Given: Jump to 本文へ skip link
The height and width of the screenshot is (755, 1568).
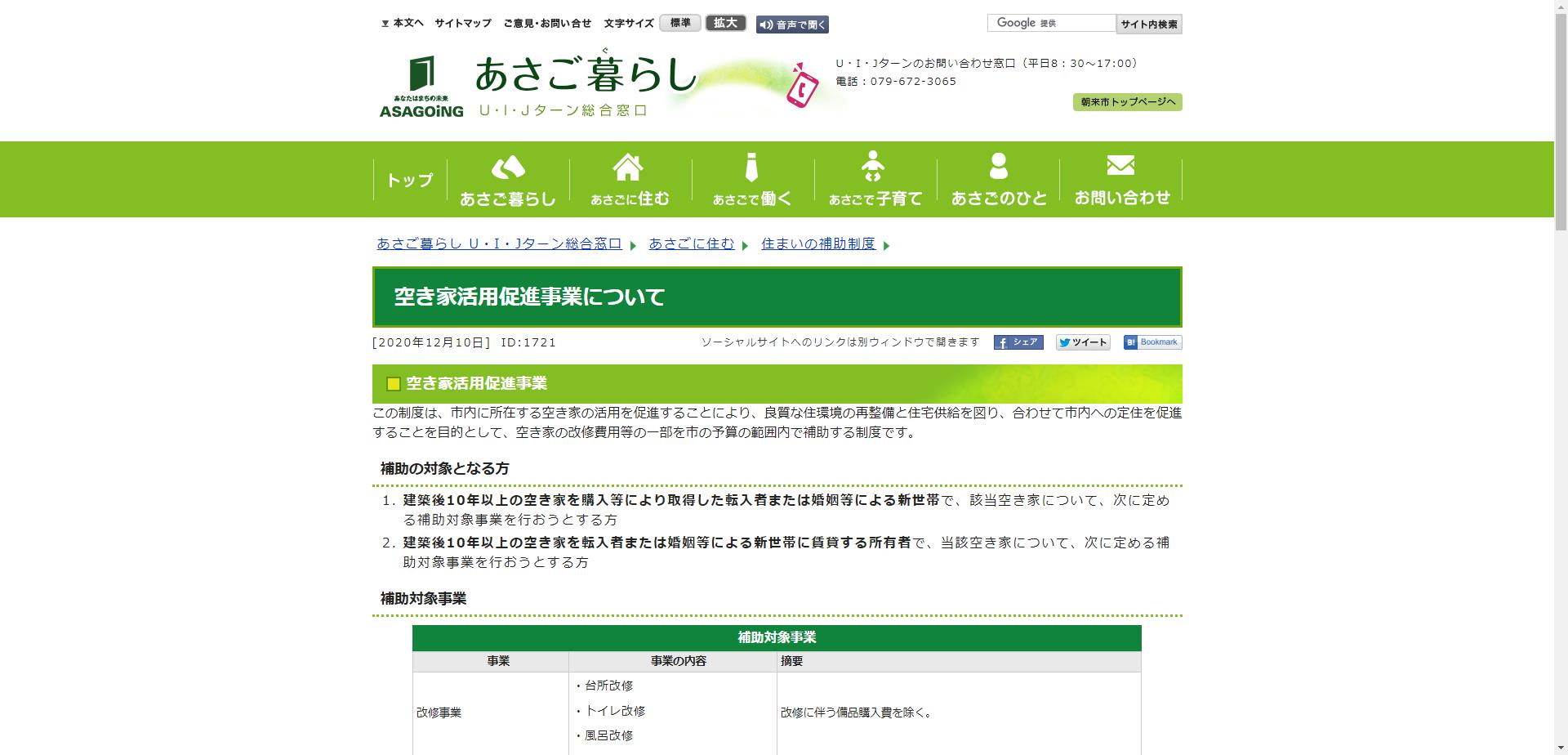Looking at the screenshot, I should (x=402, y=24).
